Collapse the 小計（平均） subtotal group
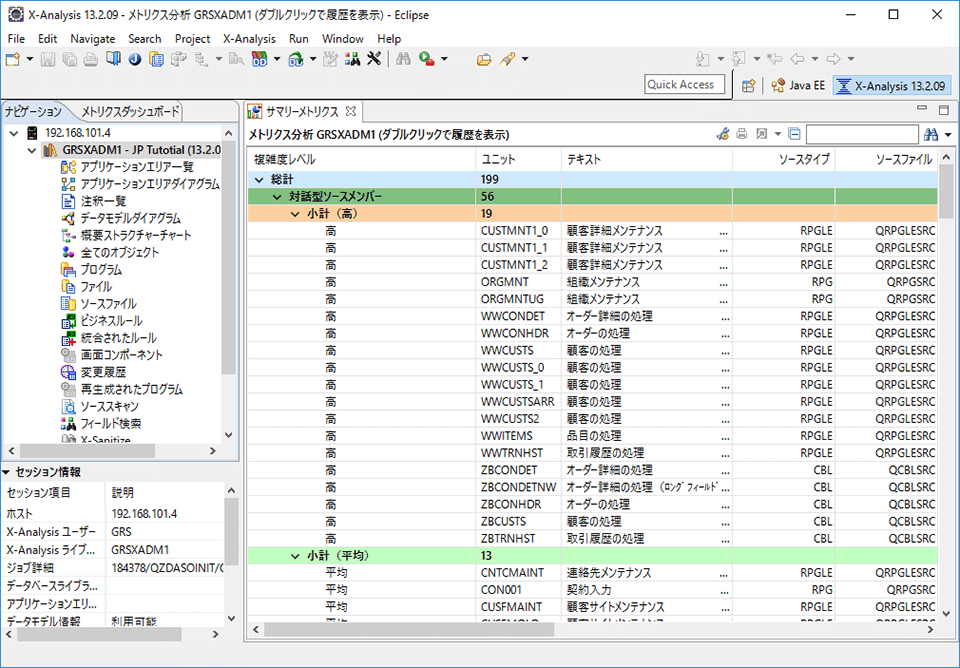Screen dimensions: 960x668 click(x=294, y=555)
